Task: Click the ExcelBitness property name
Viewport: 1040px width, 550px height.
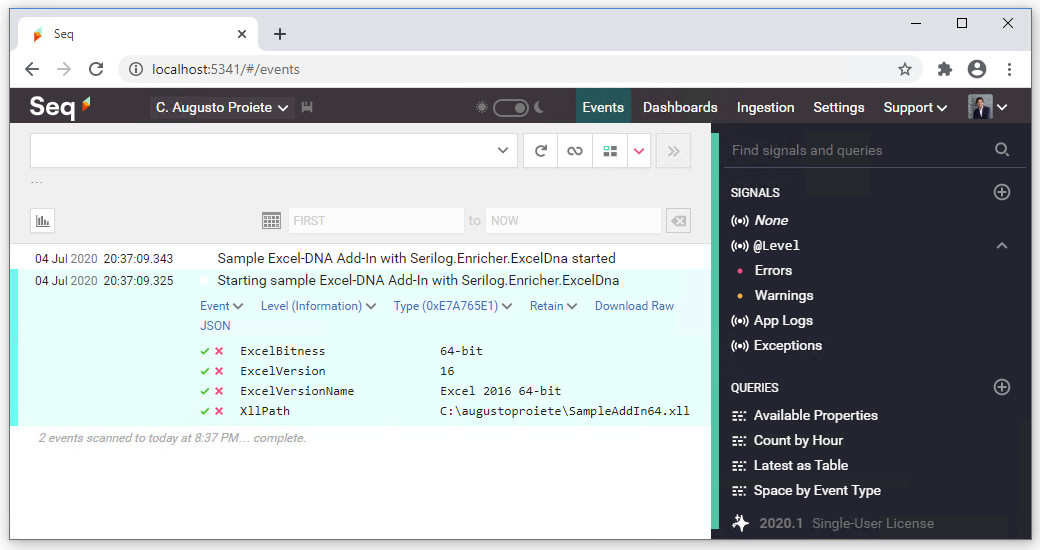Action: (283, 351)
